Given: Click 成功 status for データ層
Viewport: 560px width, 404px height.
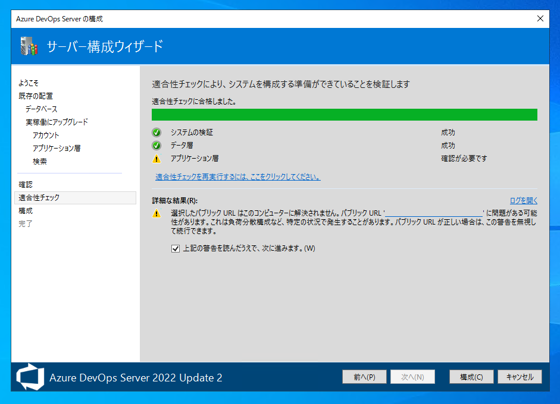Looking at the screenshot, I should (448, 145).
